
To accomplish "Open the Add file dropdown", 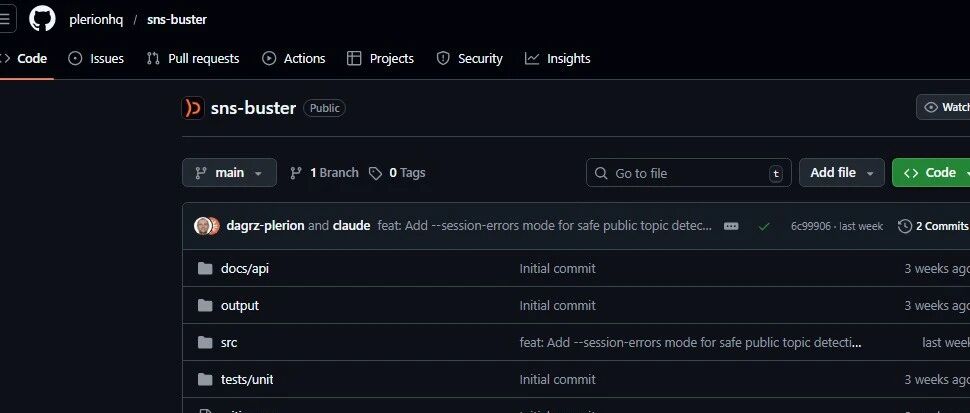I will [842, 173].
